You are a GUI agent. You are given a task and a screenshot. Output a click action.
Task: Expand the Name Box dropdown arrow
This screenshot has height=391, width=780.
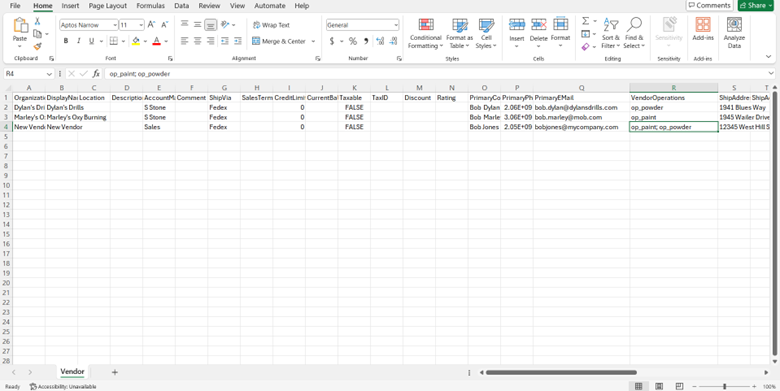(49, 74)
